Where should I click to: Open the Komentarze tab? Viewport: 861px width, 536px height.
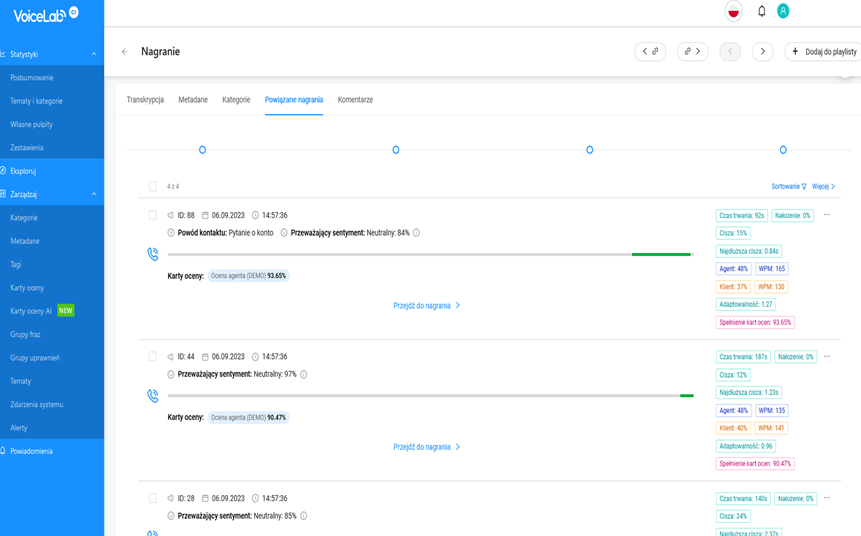(355, 100)
